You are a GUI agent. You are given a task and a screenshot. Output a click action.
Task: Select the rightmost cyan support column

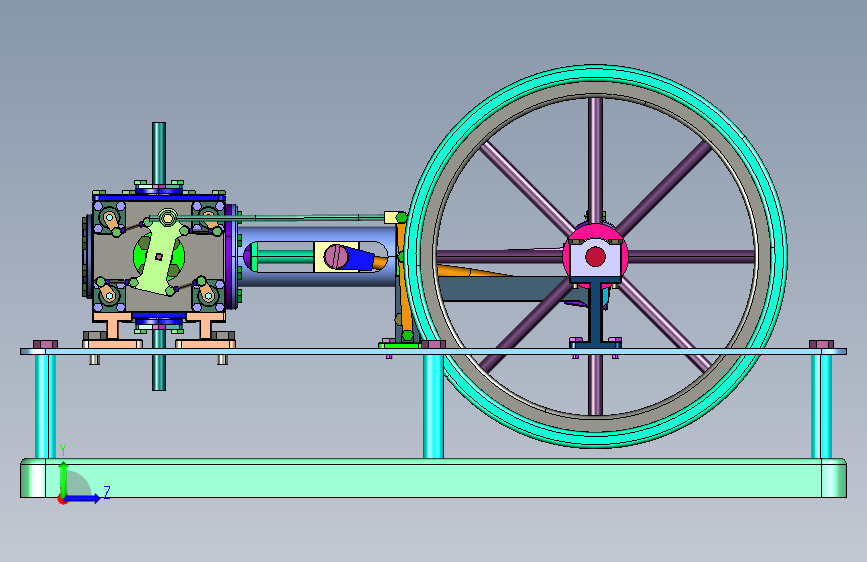click(x=822, y=407)
